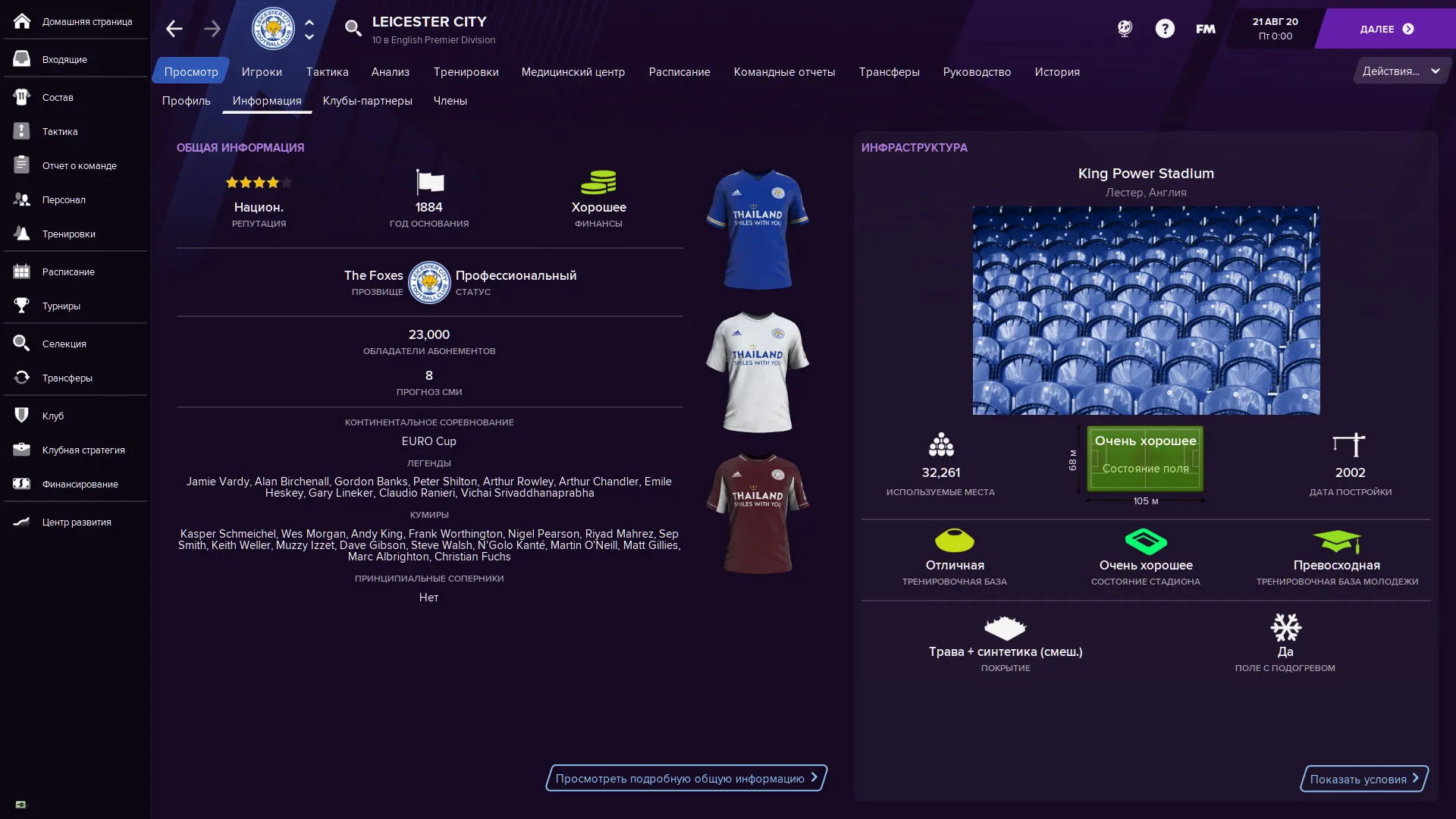This screenshot has width=1456, height=819.
Task: Switch to the Игроки tab
Action: 262,71
